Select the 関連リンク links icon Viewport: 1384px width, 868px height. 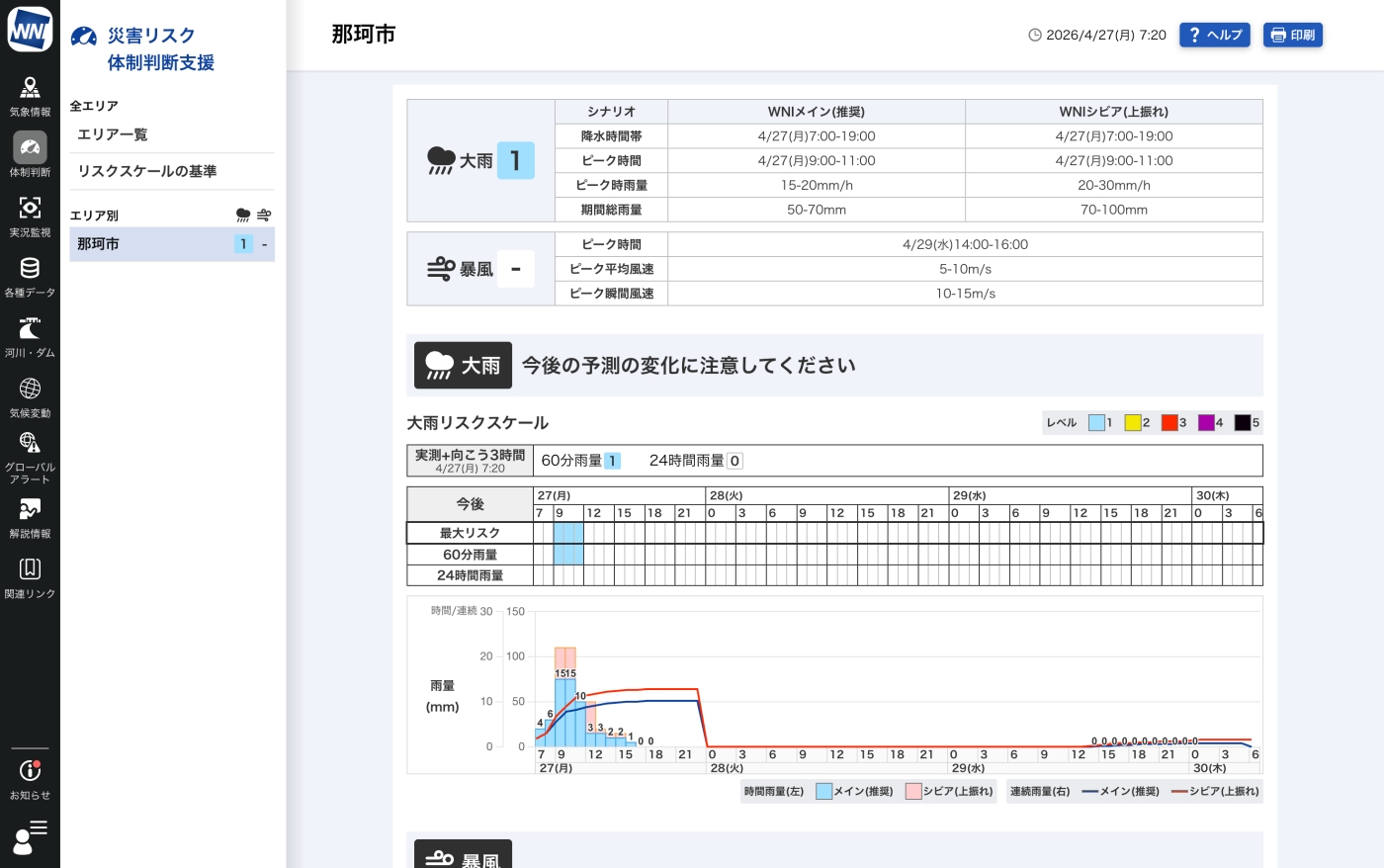click(x=30, y=570)
